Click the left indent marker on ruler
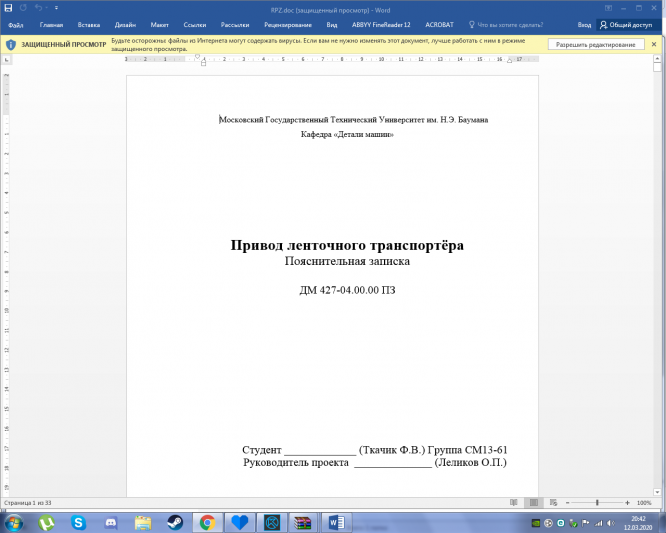 tap(203, 63)
